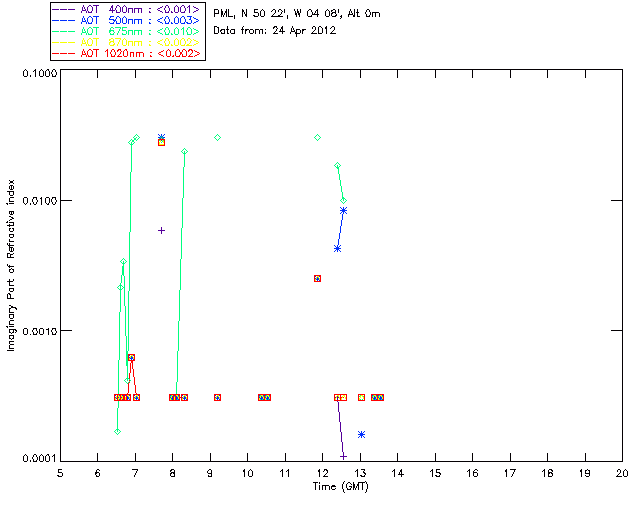Viewport: 640px width, 512px height.
Task: Select legend text 'AOT 870nm : <0.002>'
Action: [140, 42]
